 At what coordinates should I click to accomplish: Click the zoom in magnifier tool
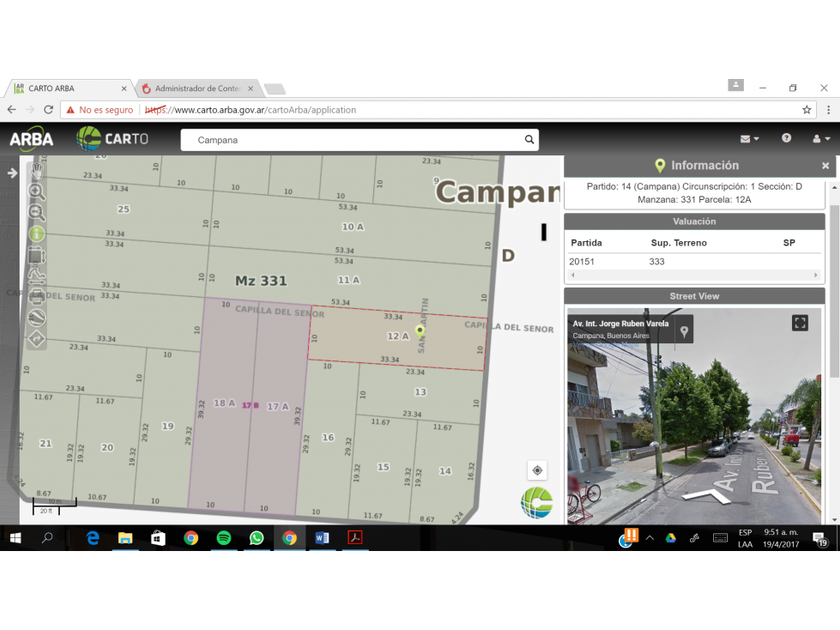37,191
